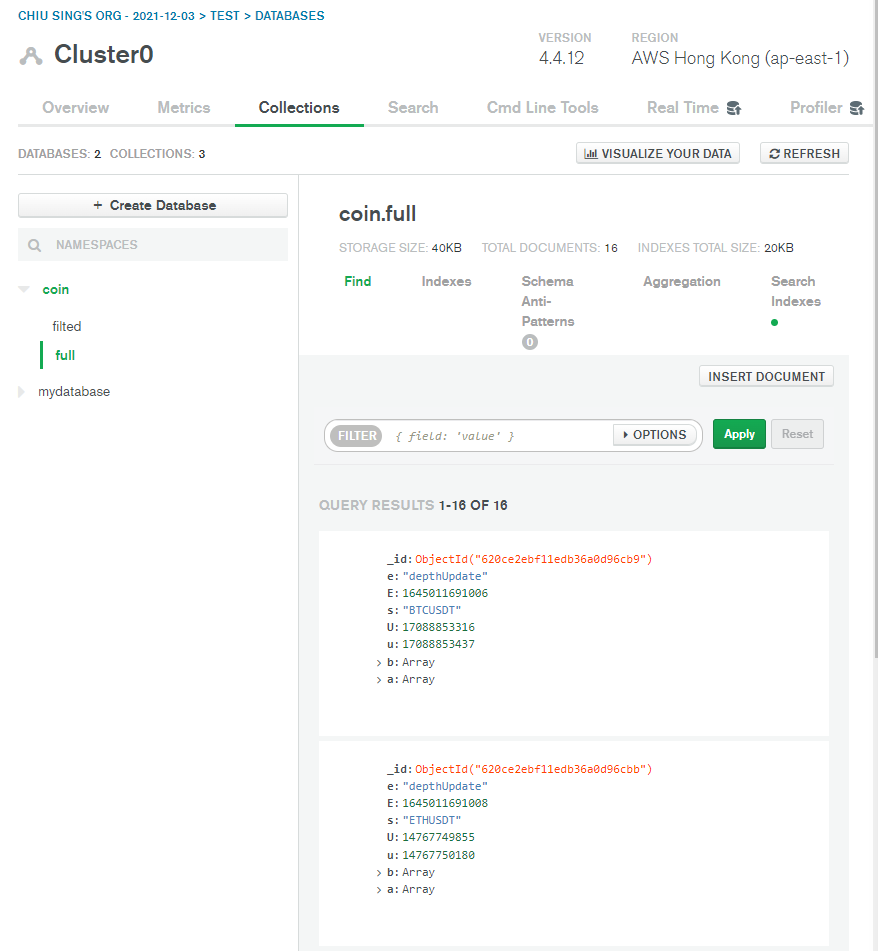Image resolution: width=878 pixels, height=951 pixels.
Task: Open the Profiler tab
Action: pos(816,107)
